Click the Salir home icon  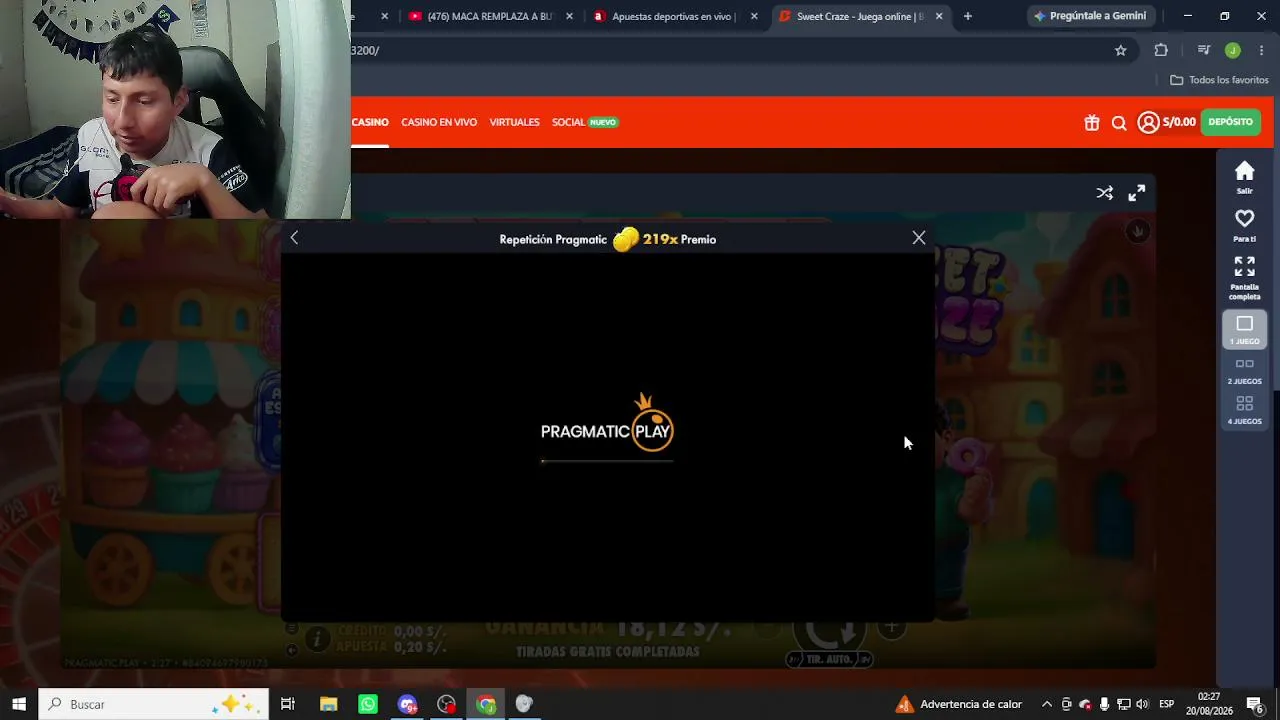(x=1244, y=177)
